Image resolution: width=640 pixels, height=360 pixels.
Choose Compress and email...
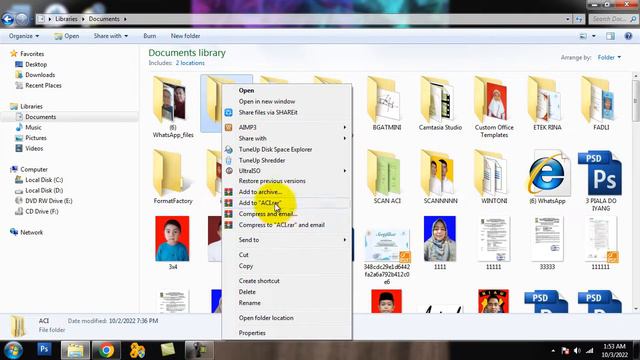click(x=267, y=214)
